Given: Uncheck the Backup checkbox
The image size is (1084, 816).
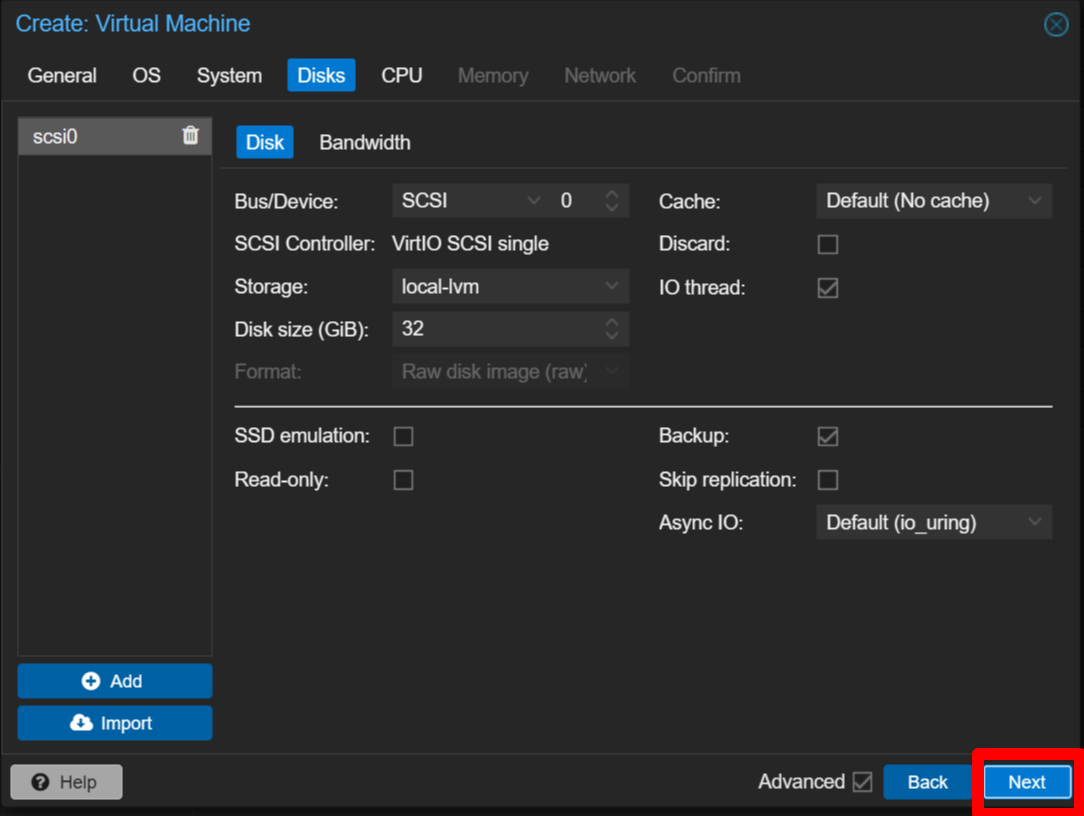Looking at the screenshot, I should pos(827,436).
